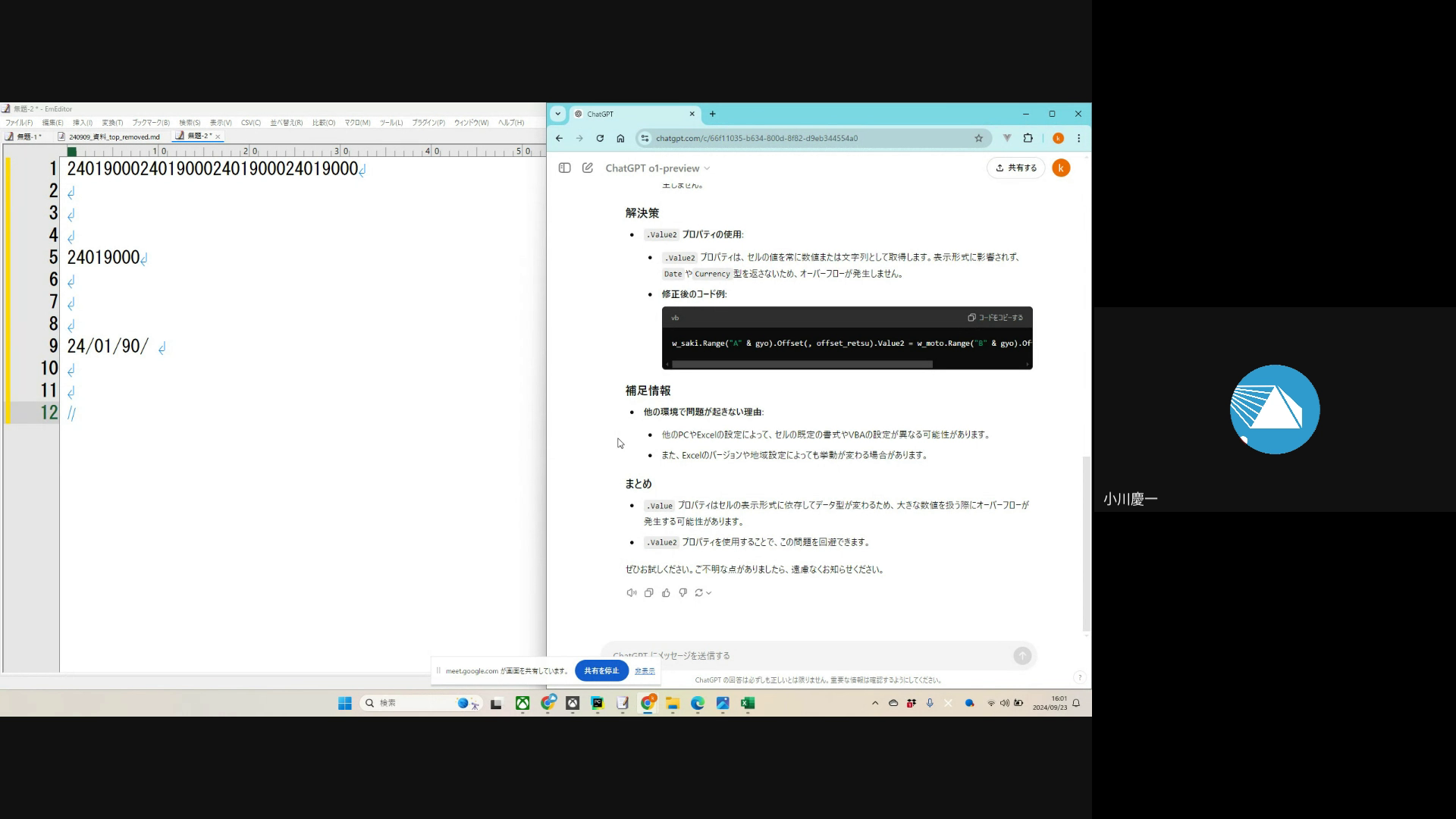Click the コードをコピーする code copy button
Screen dimensions: 1456x819
(x=995, y=318)
